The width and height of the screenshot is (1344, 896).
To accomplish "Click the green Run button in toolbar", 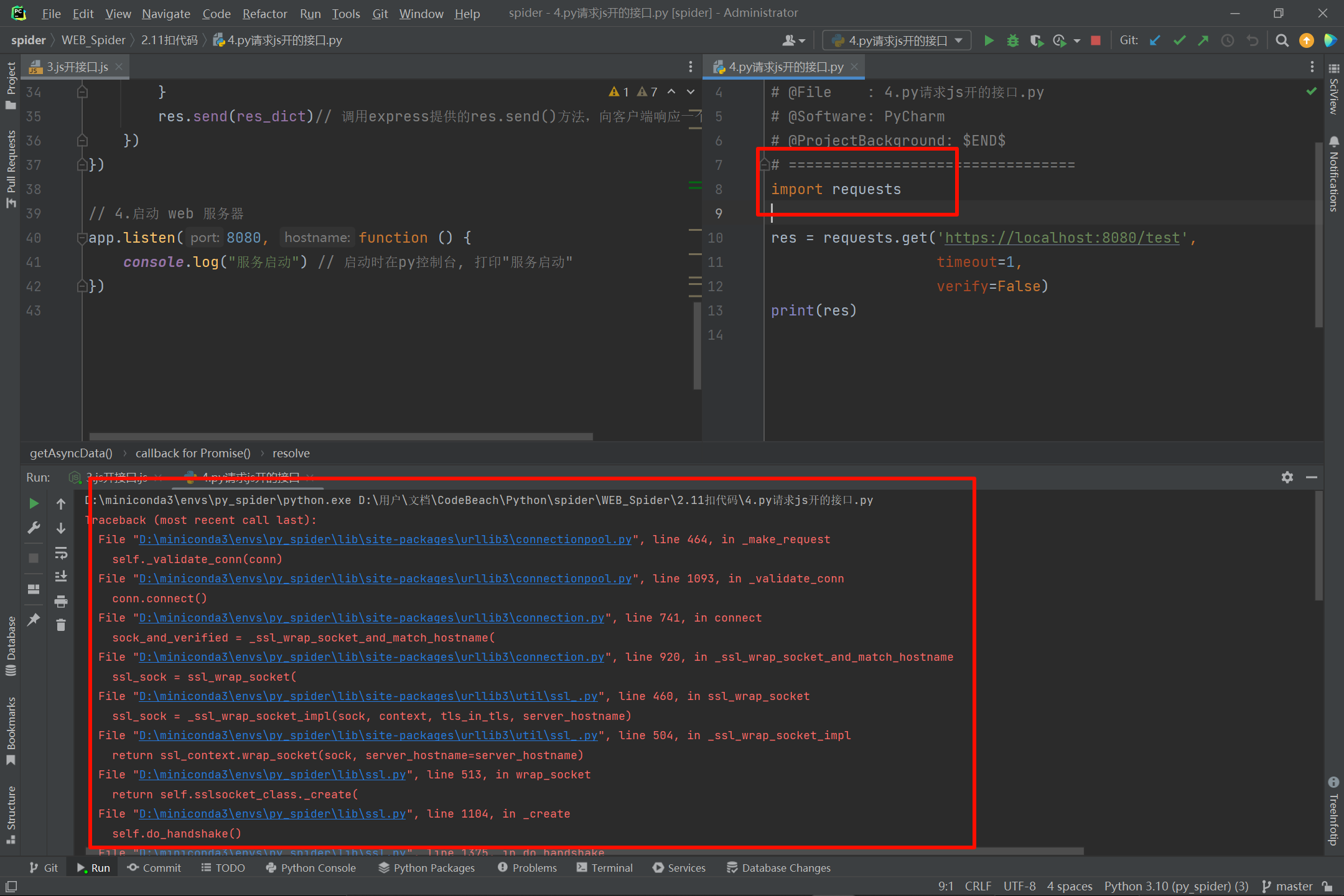I will point(989,41).
